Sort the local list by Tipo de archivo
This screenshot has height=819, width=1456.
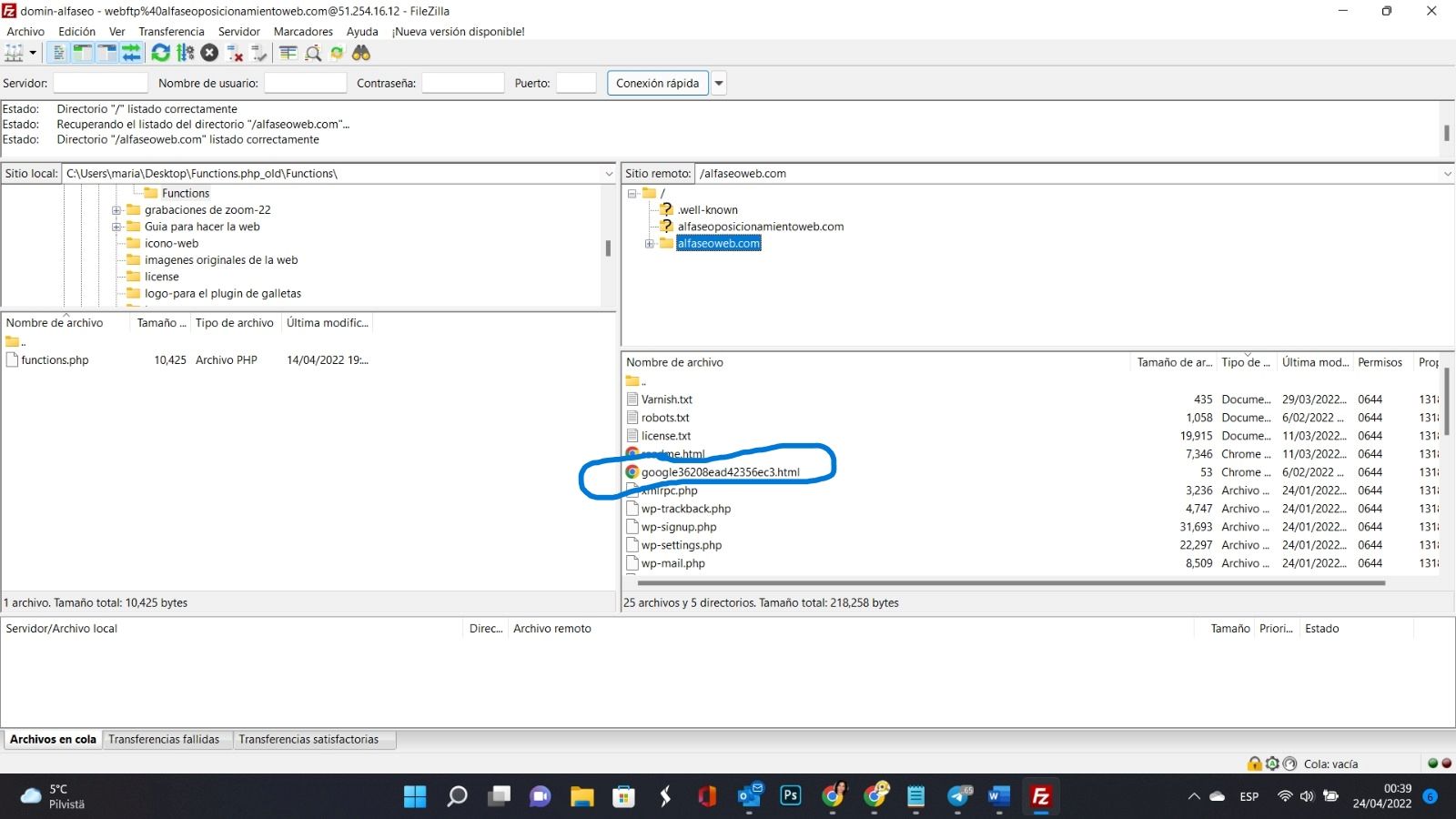[235, 323]
